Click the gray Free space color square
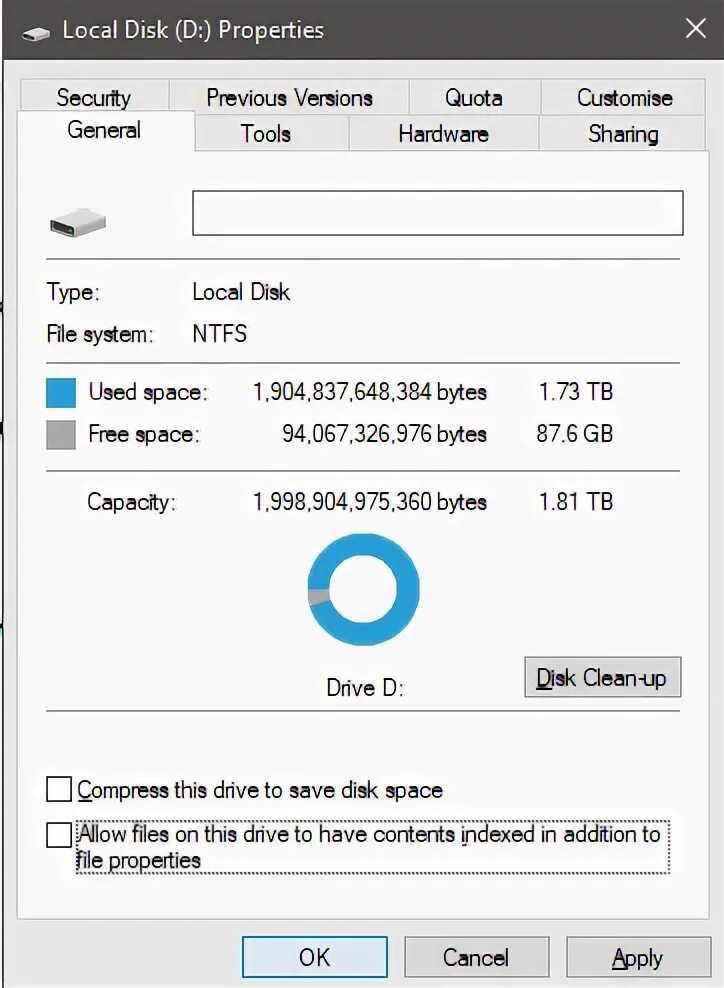The height and width of the screenshot is (988, 724). [x=61, y=435]
